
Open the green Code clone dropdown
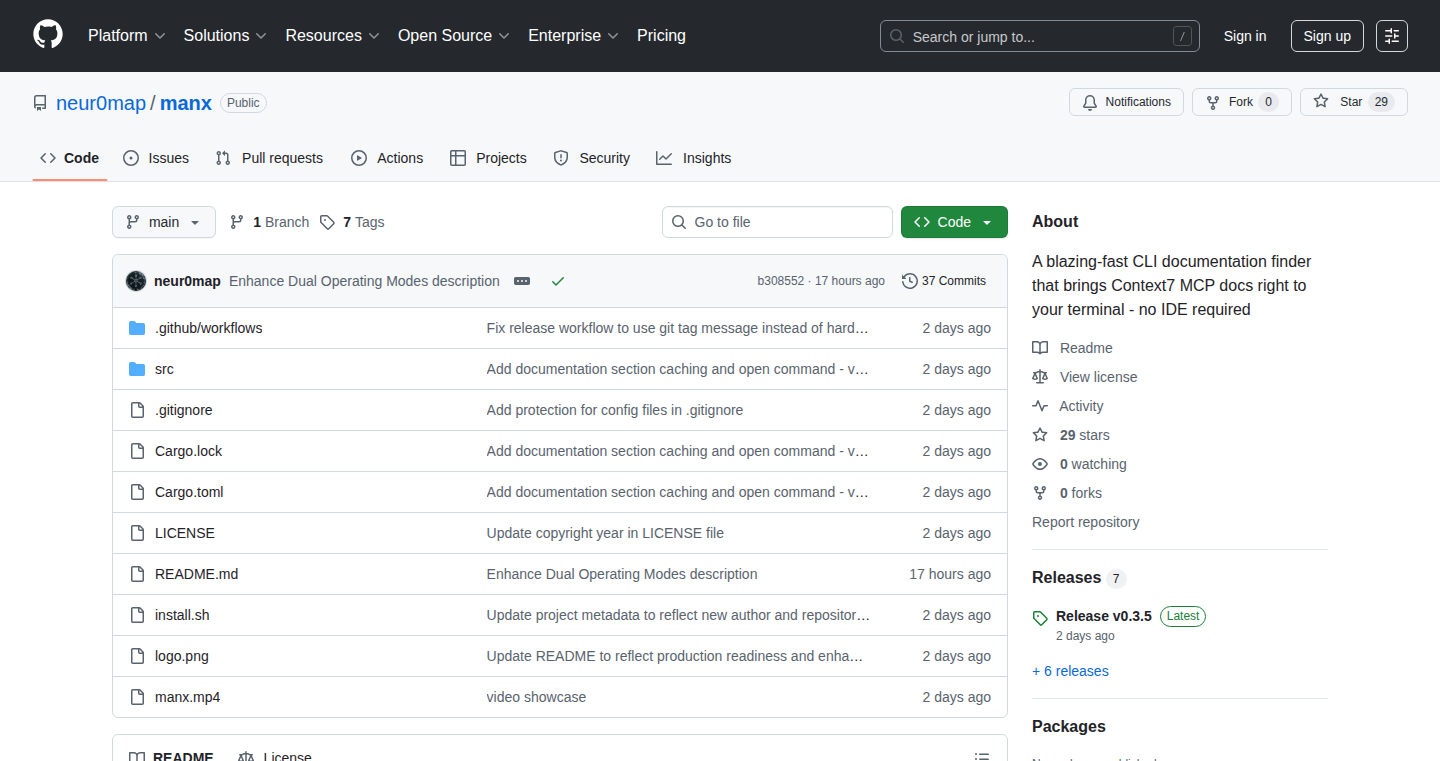pyautogui.click(x=954, y=222)
